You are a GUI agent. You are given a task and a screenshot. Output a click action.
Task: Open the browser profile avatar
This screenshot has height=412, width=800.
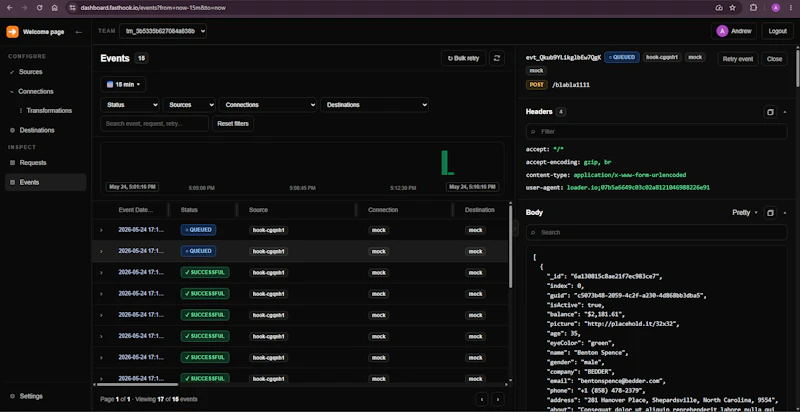click(776, 8)
